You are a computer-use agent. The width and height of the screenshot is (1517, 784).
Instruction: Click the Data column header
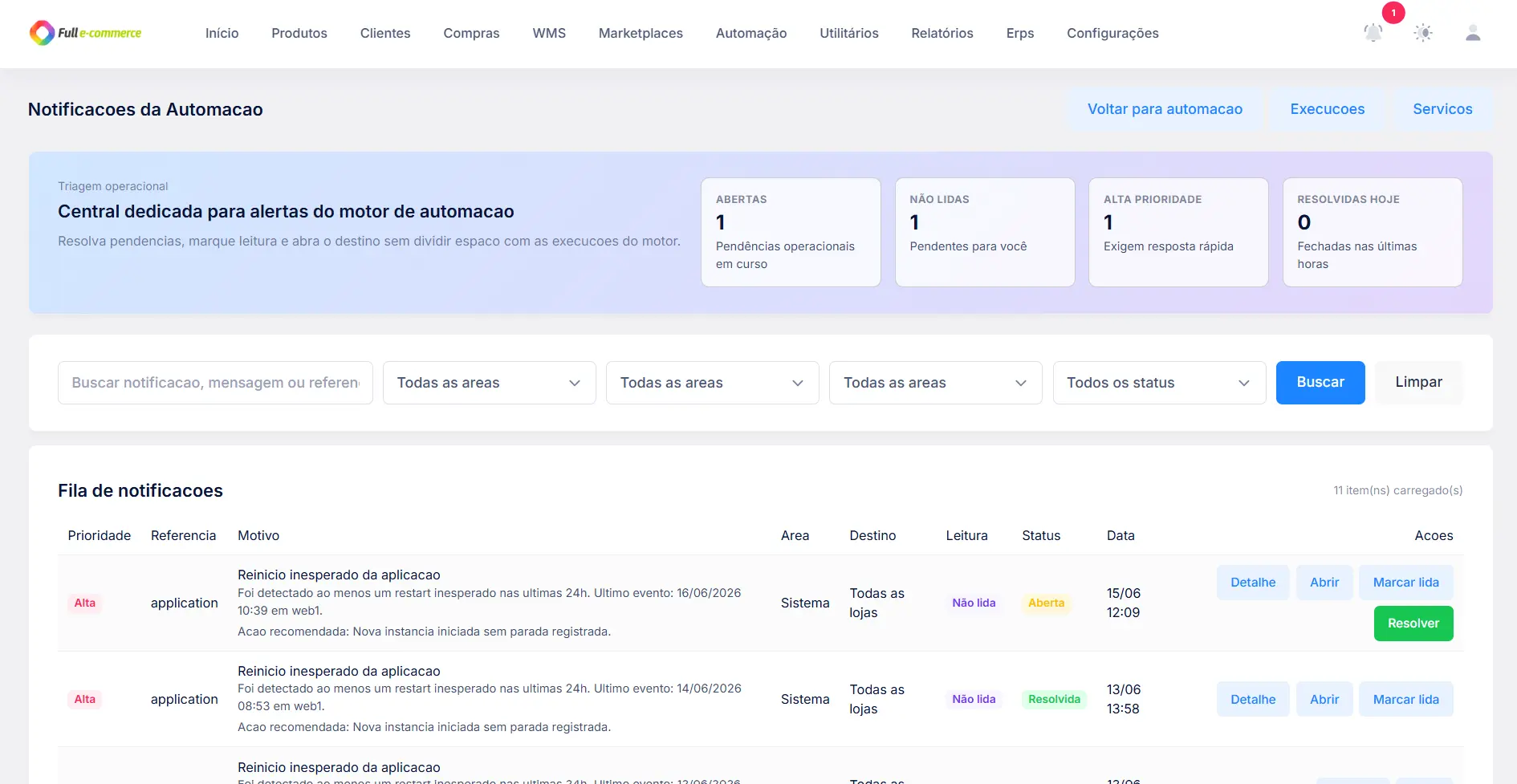tap(1120, 535)
